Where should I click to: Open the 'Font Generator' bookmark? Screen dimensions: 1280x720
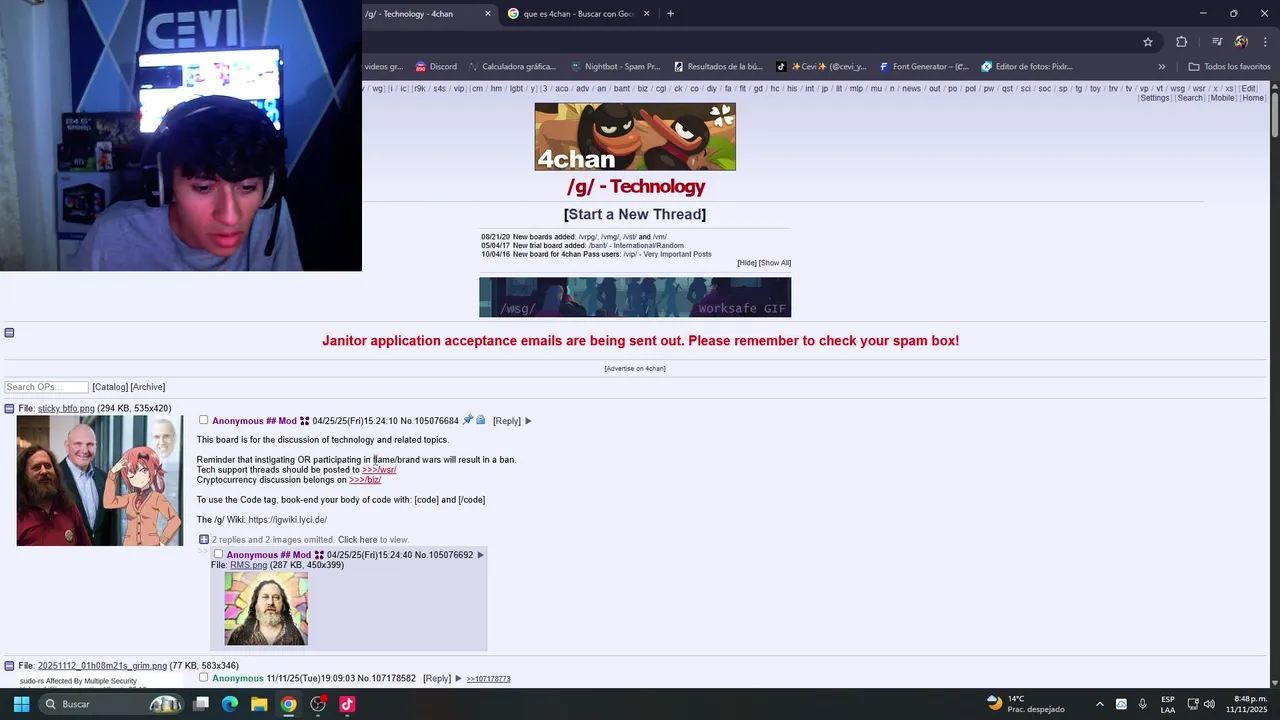point(924,67)
